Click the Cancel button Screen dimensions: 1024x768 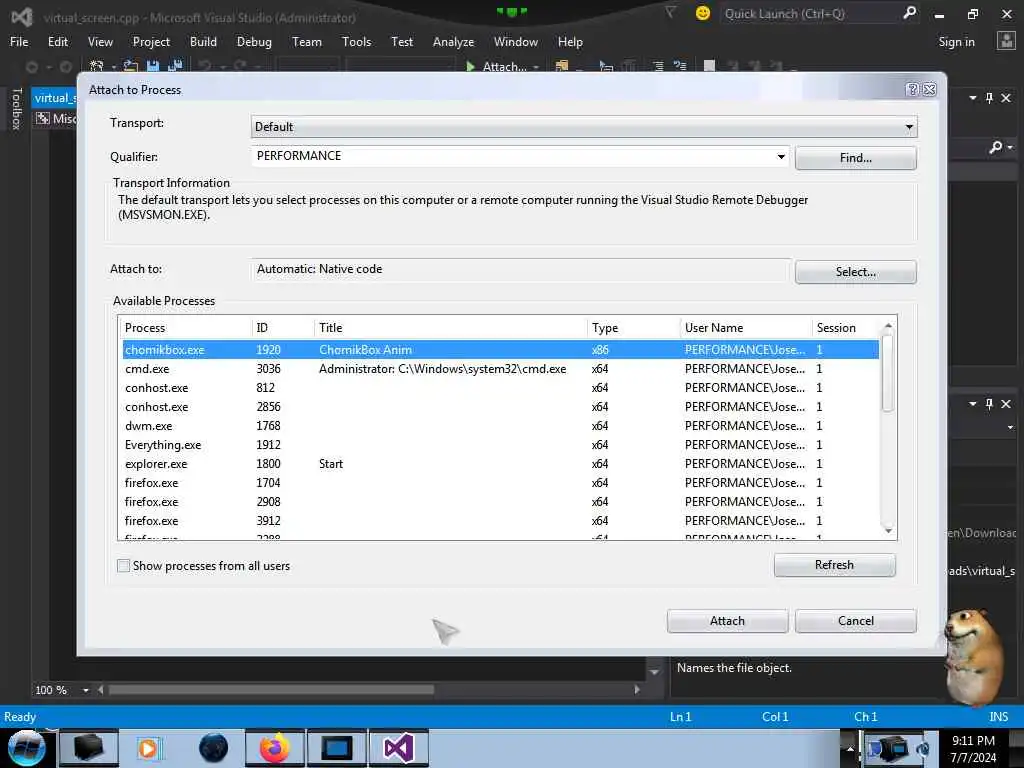click(856, 621)
